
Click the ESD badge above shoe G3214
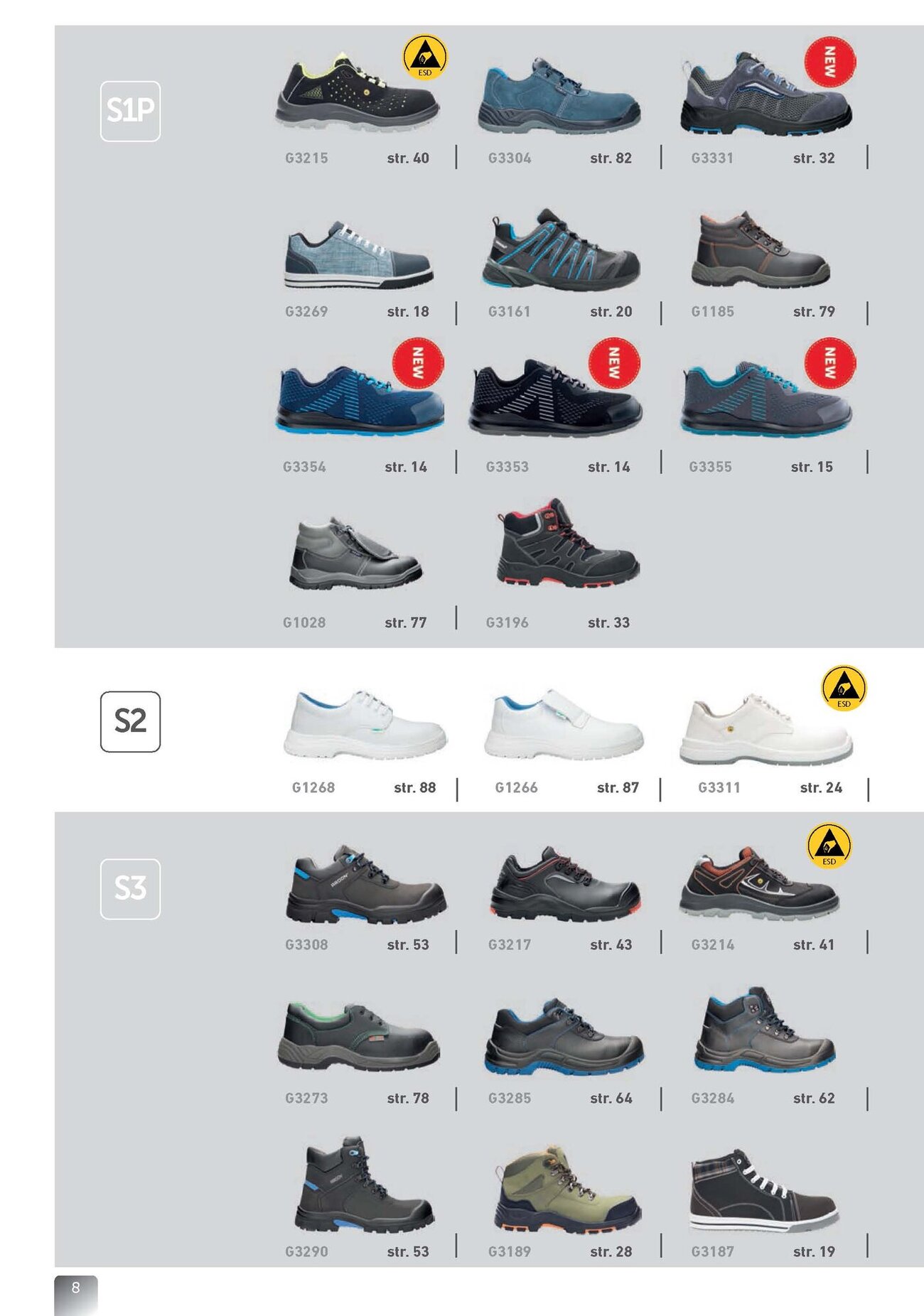(829, 846)
